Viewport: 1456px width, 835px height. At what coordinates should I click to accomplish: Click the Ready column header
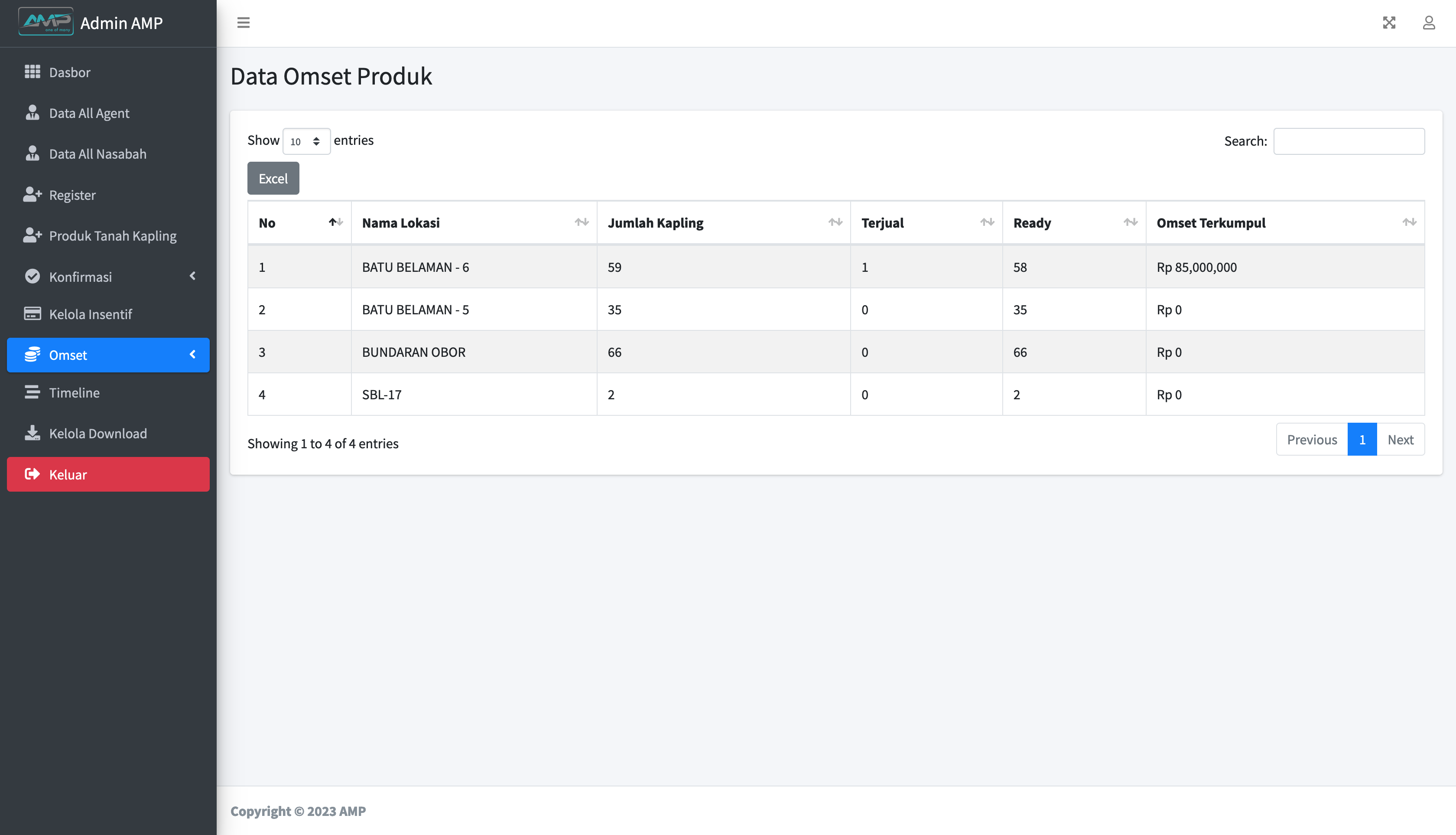pyautogui.click(x=1074, y=222)
